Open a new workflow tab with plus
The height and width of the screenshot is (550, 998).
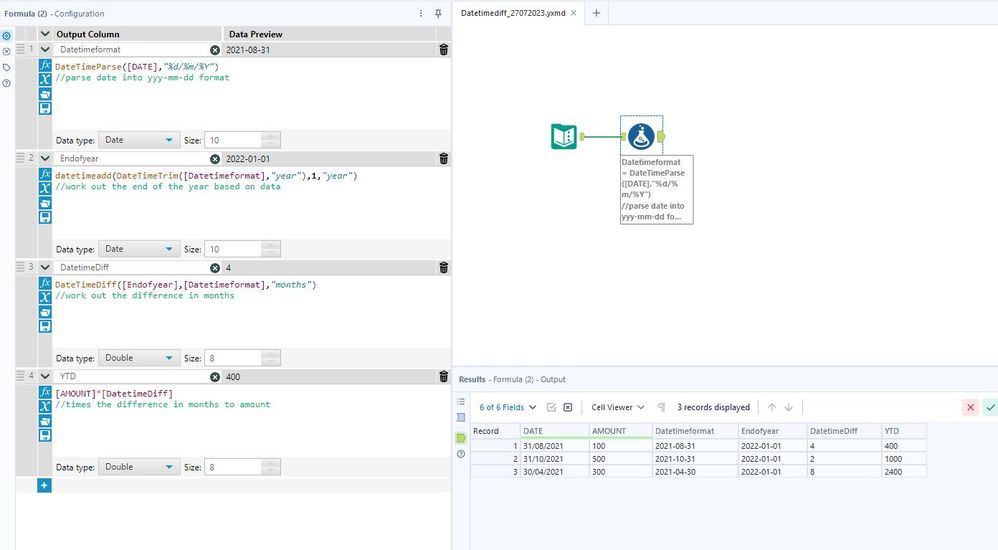(596, 13)
